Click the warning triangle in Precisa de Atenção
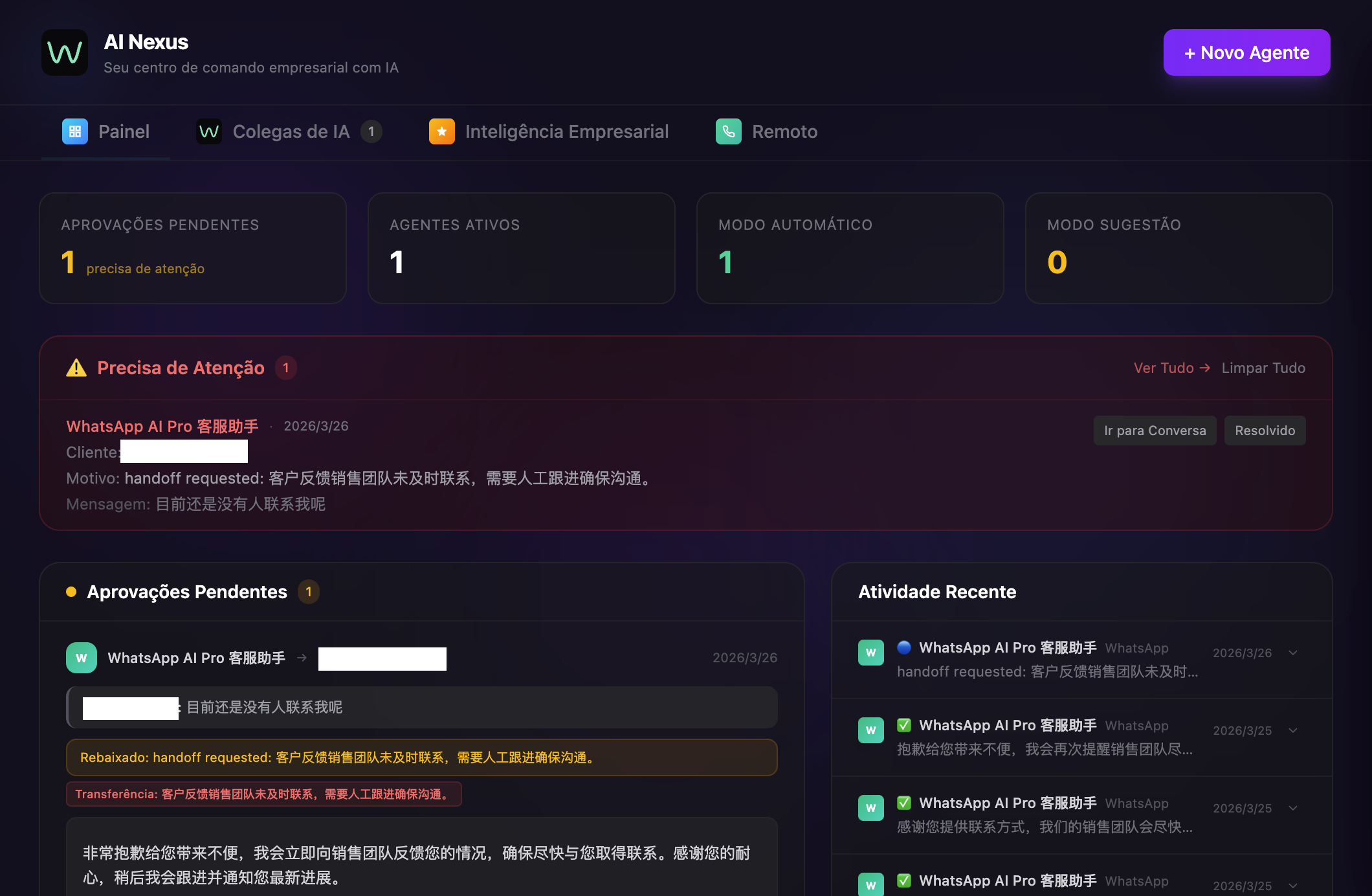 point(76,368)
